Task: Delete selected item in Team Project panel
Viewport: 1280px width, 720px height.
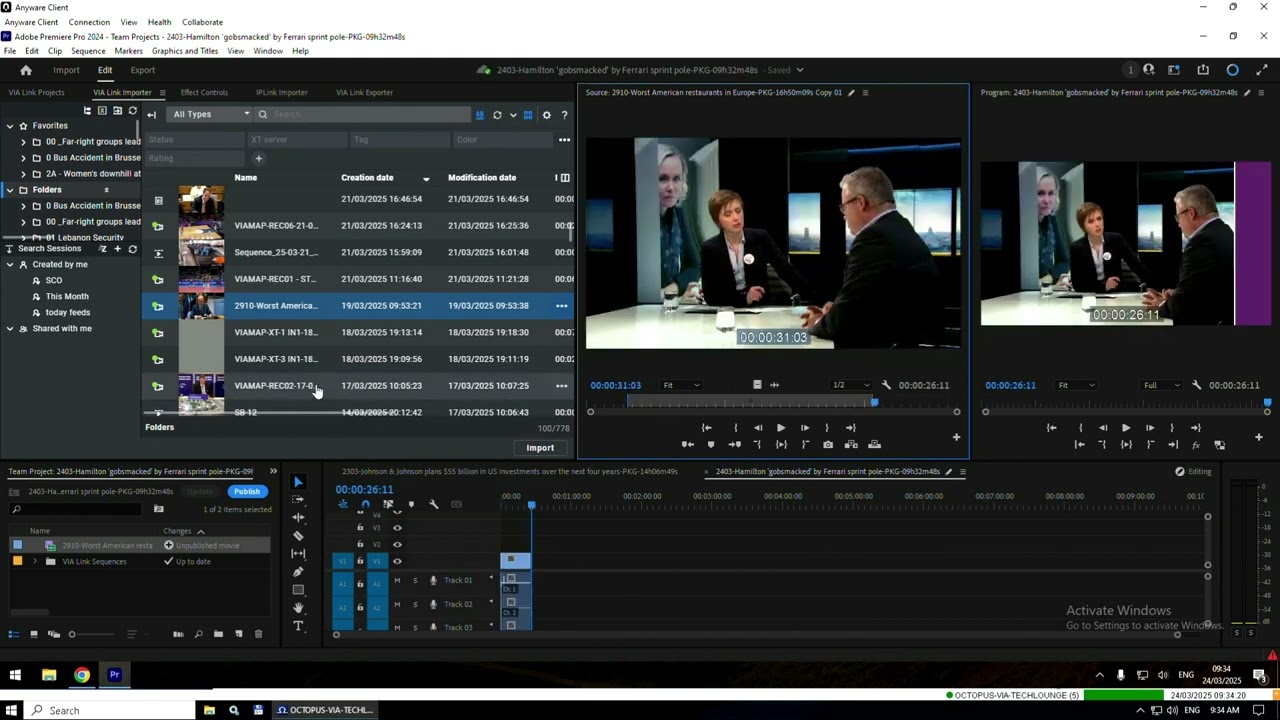Action: tap(258, 634)
